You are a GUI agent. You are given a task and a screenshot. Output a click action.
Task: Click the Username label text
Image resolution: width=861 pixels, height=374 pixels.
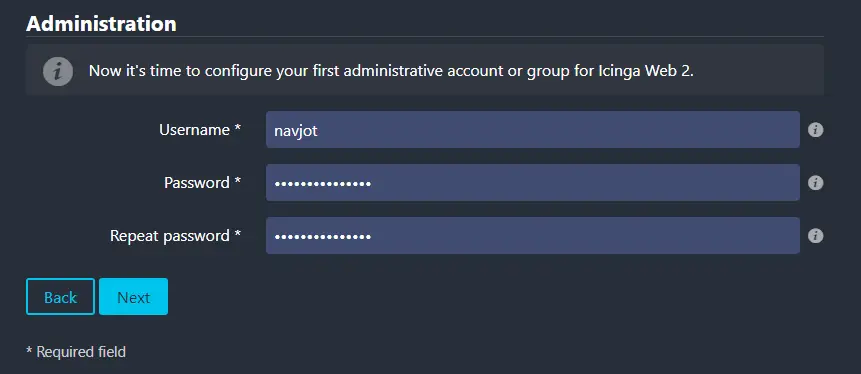pyautogui.click(x=194, y=130)
